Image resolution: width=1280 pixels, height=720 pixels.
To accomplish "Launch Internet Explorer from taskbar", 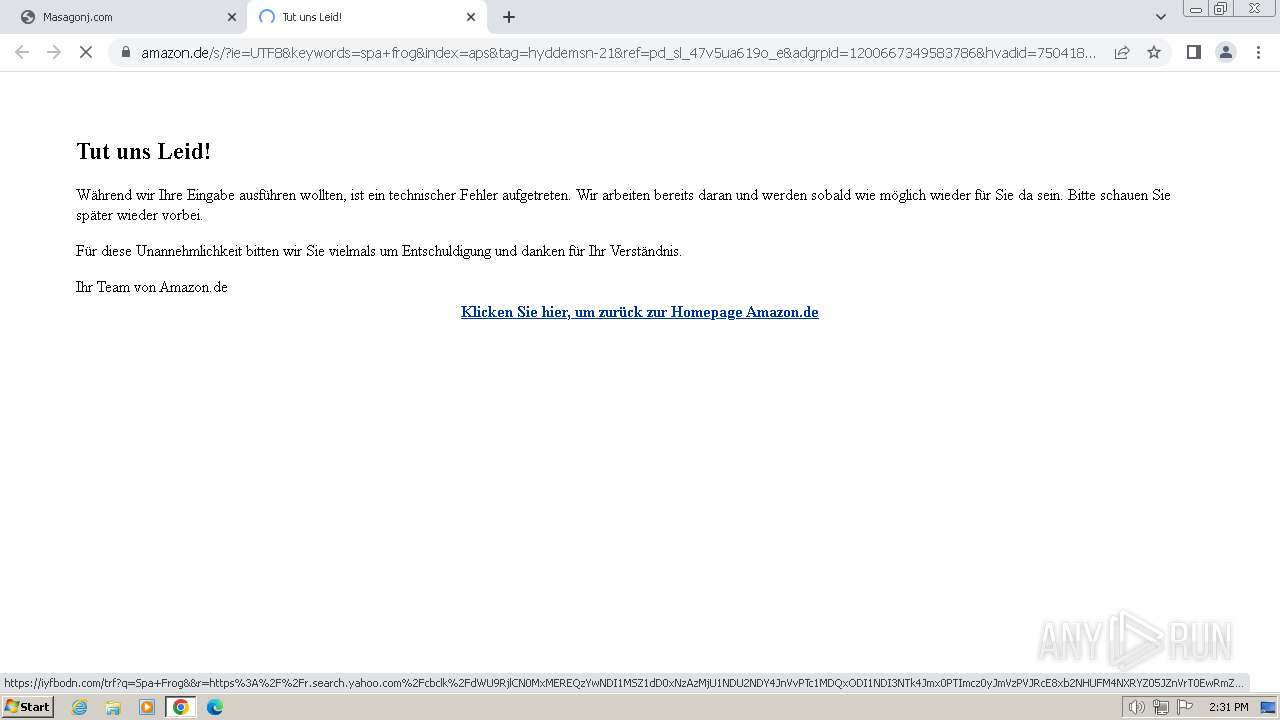I will (x=79, y=707).
